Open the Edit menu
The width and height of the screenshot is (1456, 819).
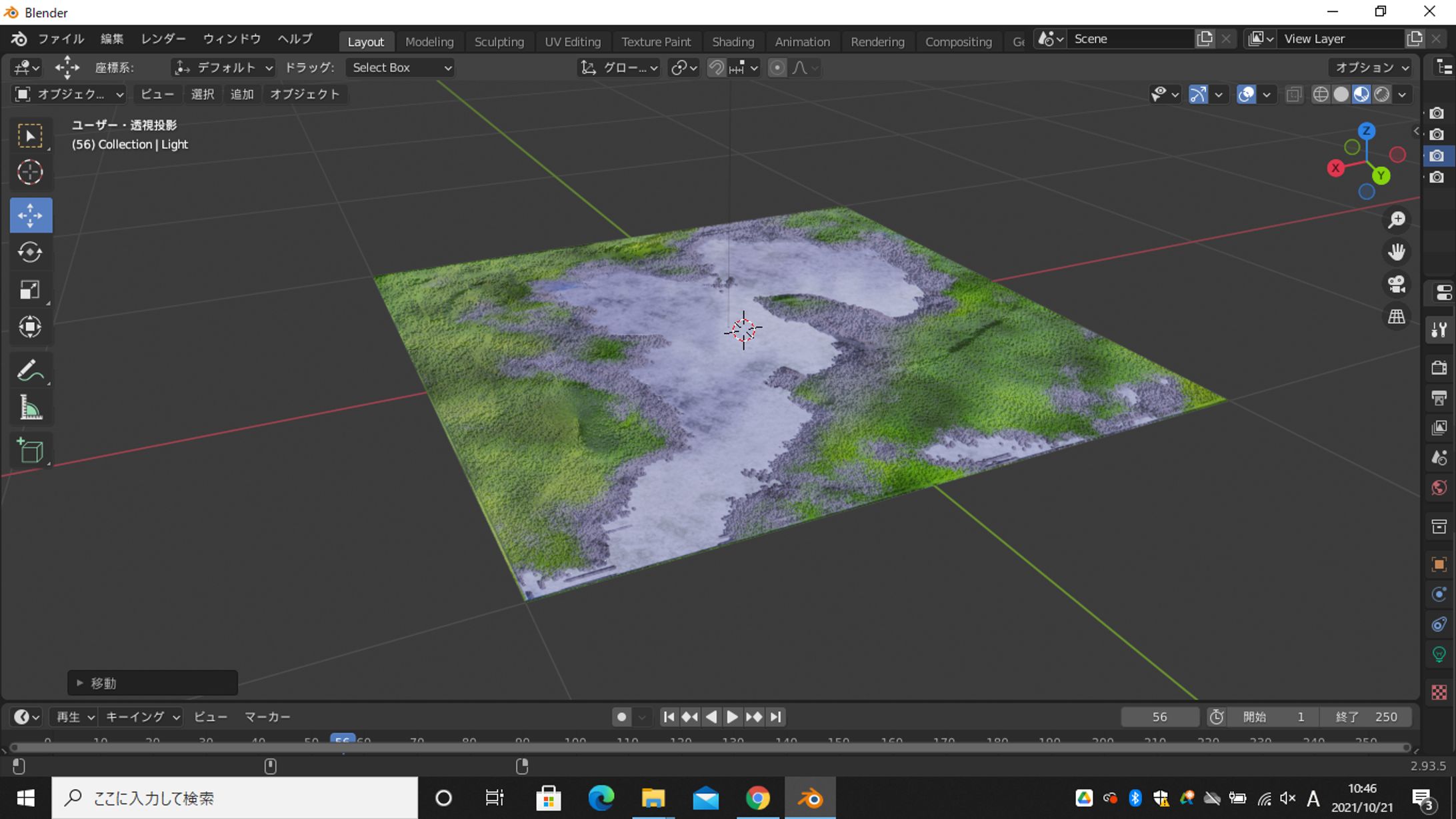click(x=112, y=39)
